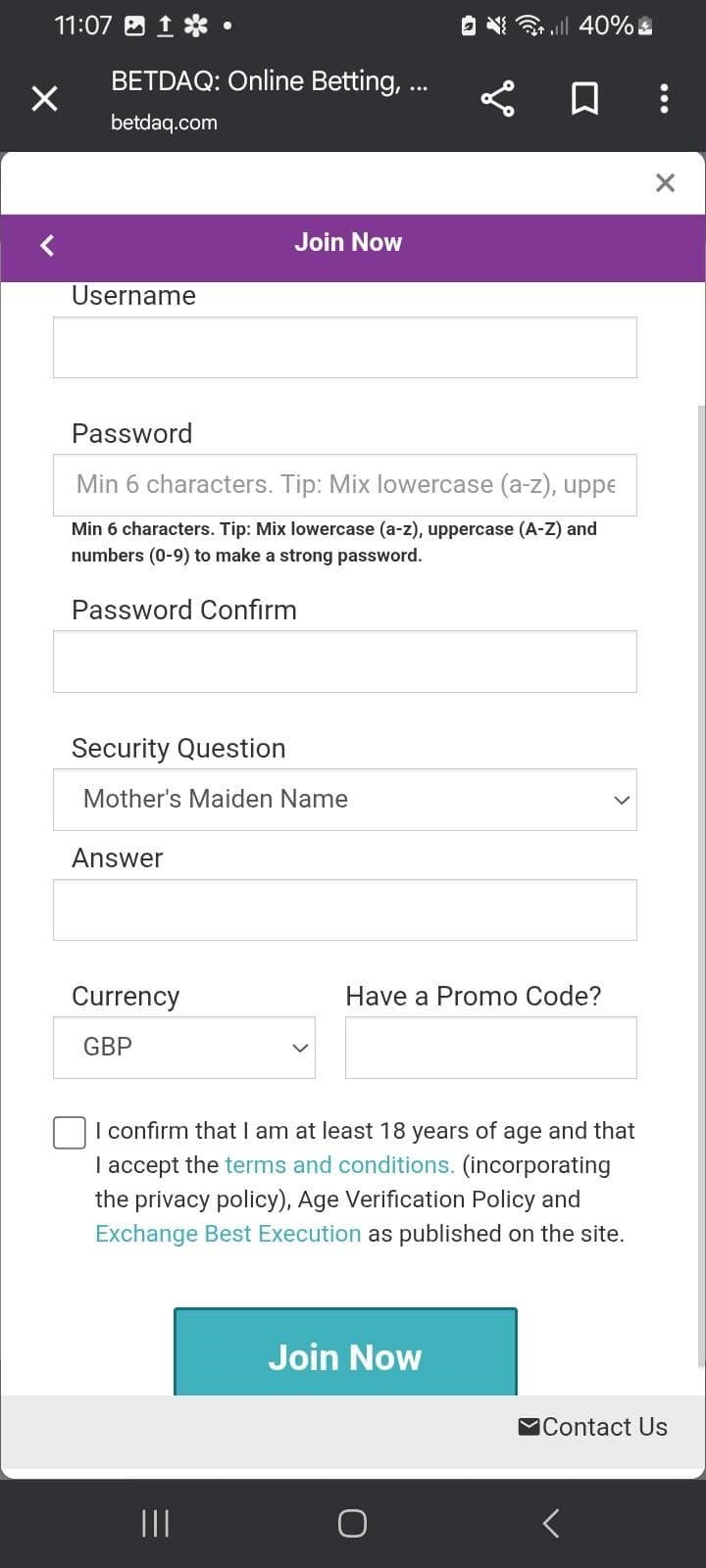Click the Promo Code field
The width and height of the screenshot is (706, 1568).
490,1047
